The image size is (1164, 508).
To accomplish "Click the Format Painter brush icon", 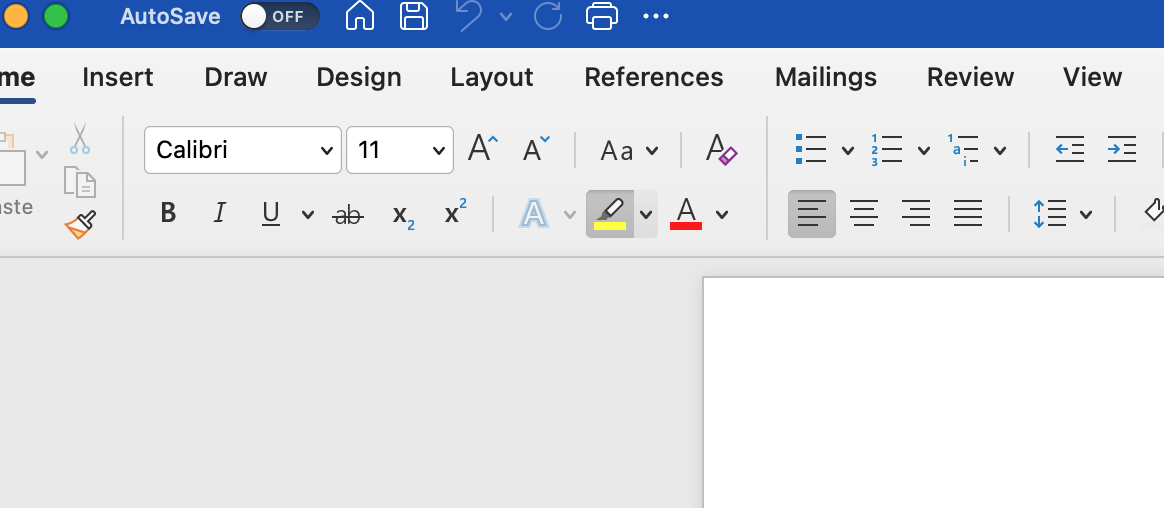I will (x=81, y=224).
